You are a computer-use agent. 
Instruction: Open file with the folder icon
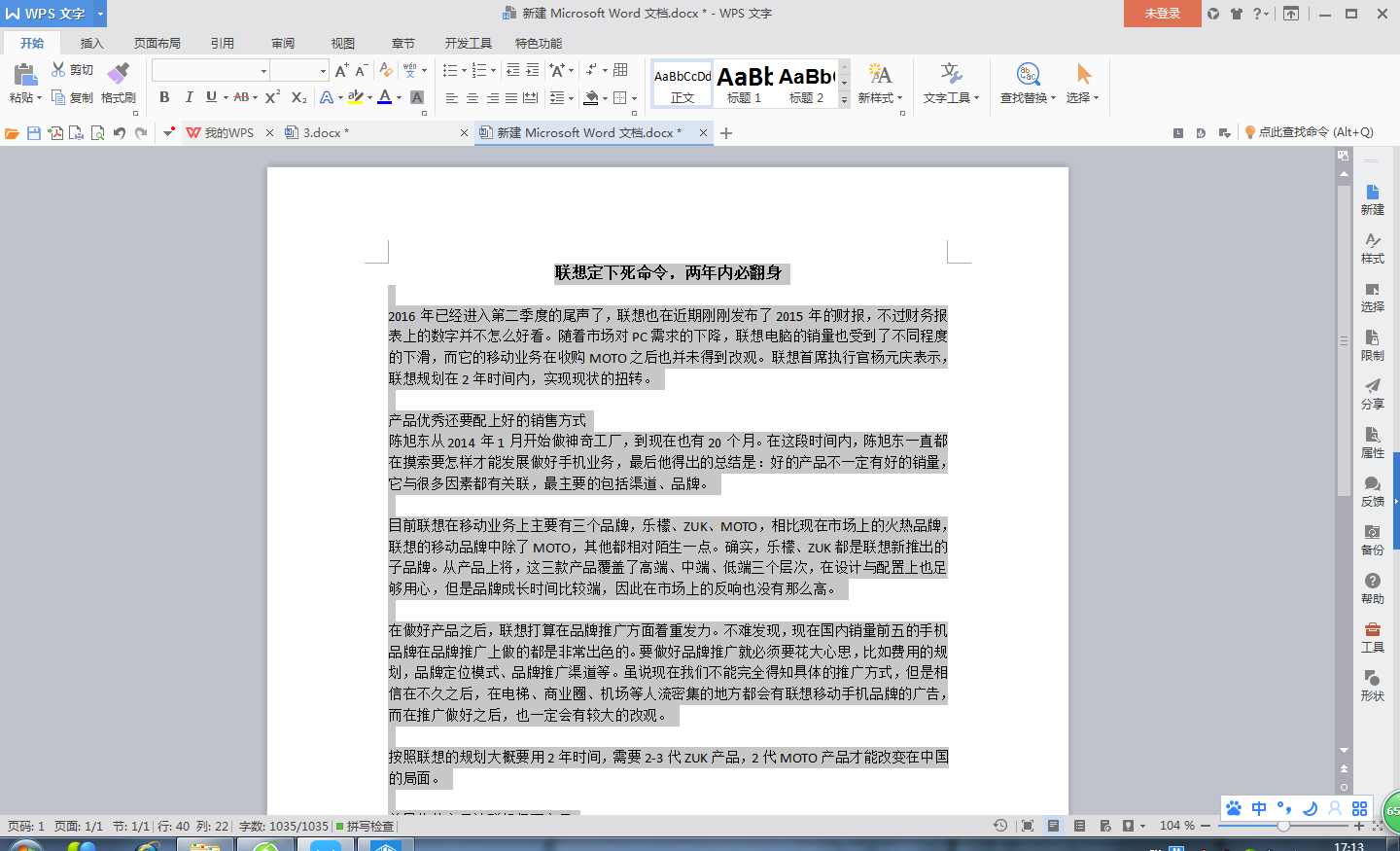(12, 133)
